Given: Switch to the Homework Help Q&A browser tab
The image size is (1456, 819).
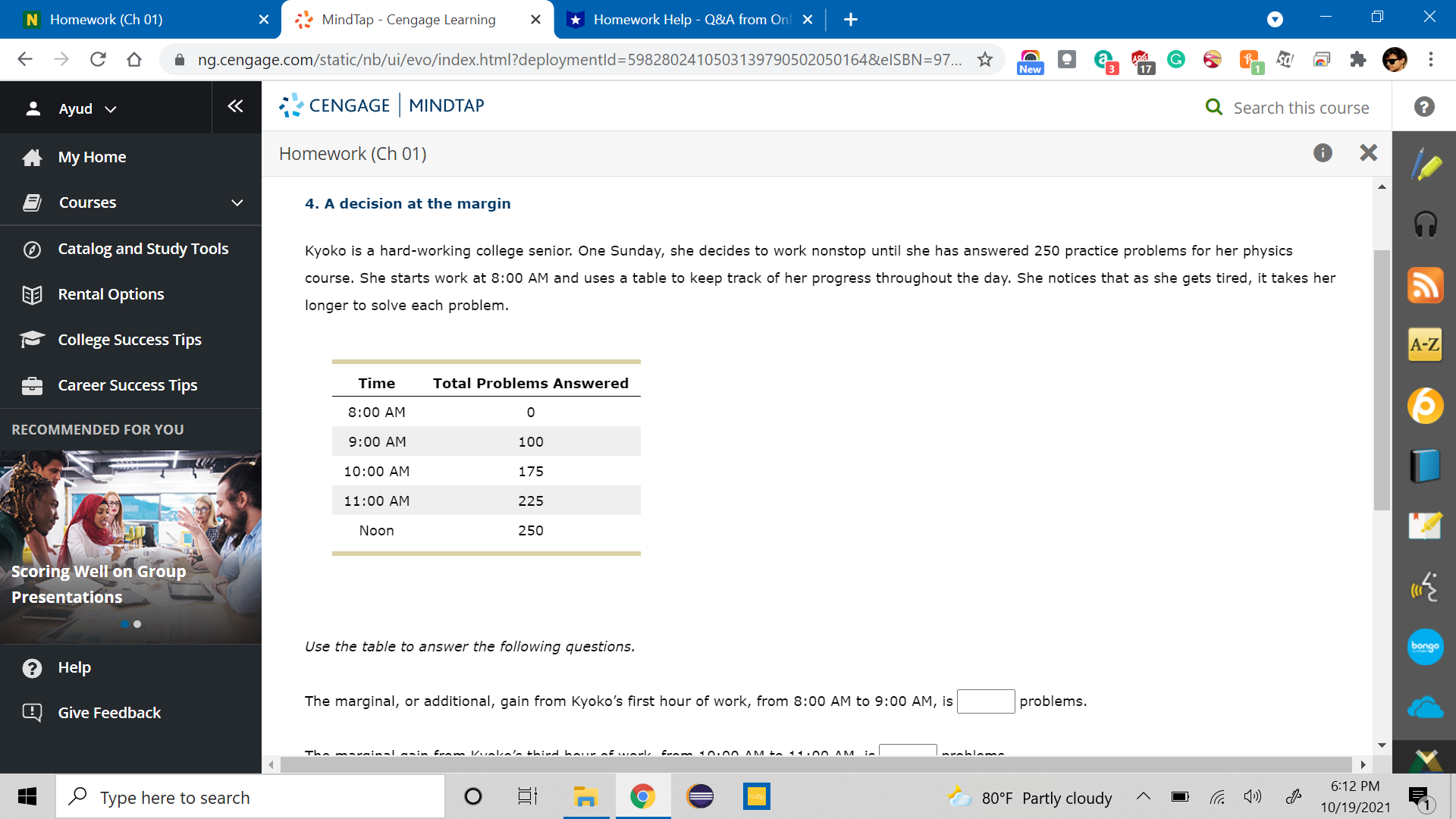Looking at the screenshot, I should click(682, 19).
